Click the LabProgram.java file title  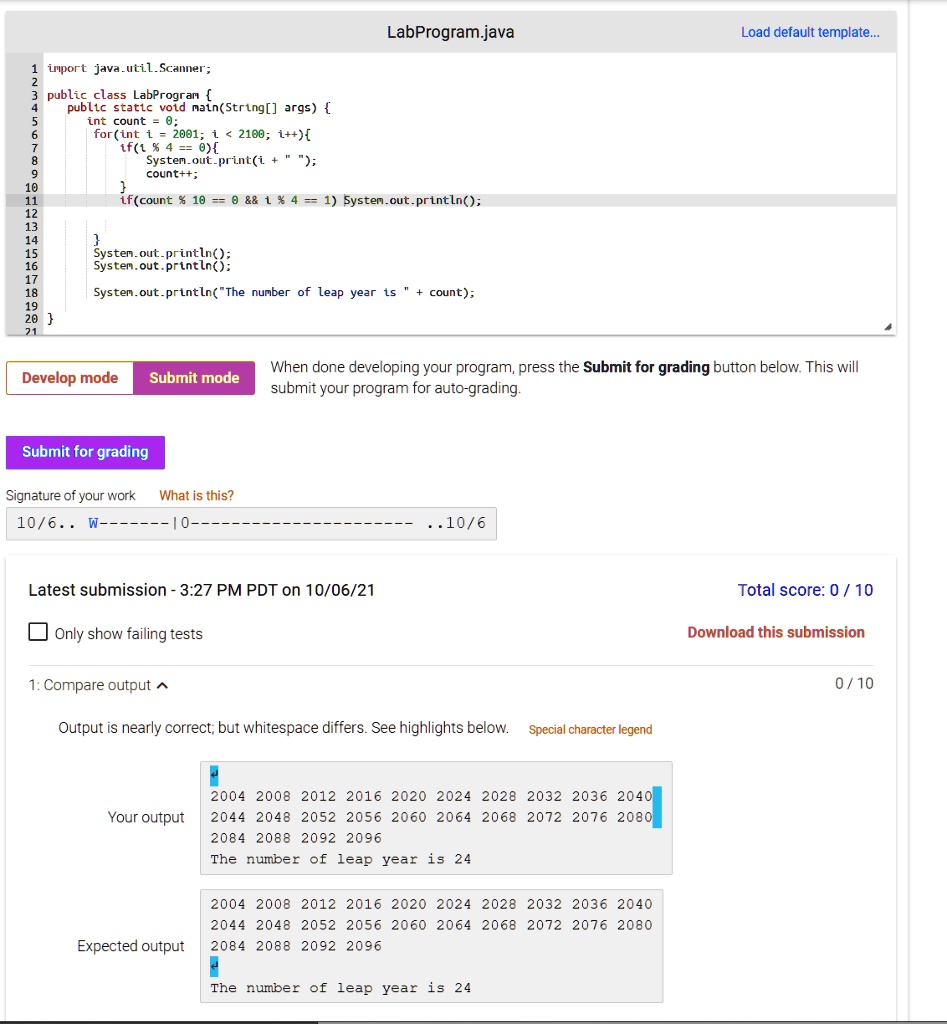[x=451, y=32]
